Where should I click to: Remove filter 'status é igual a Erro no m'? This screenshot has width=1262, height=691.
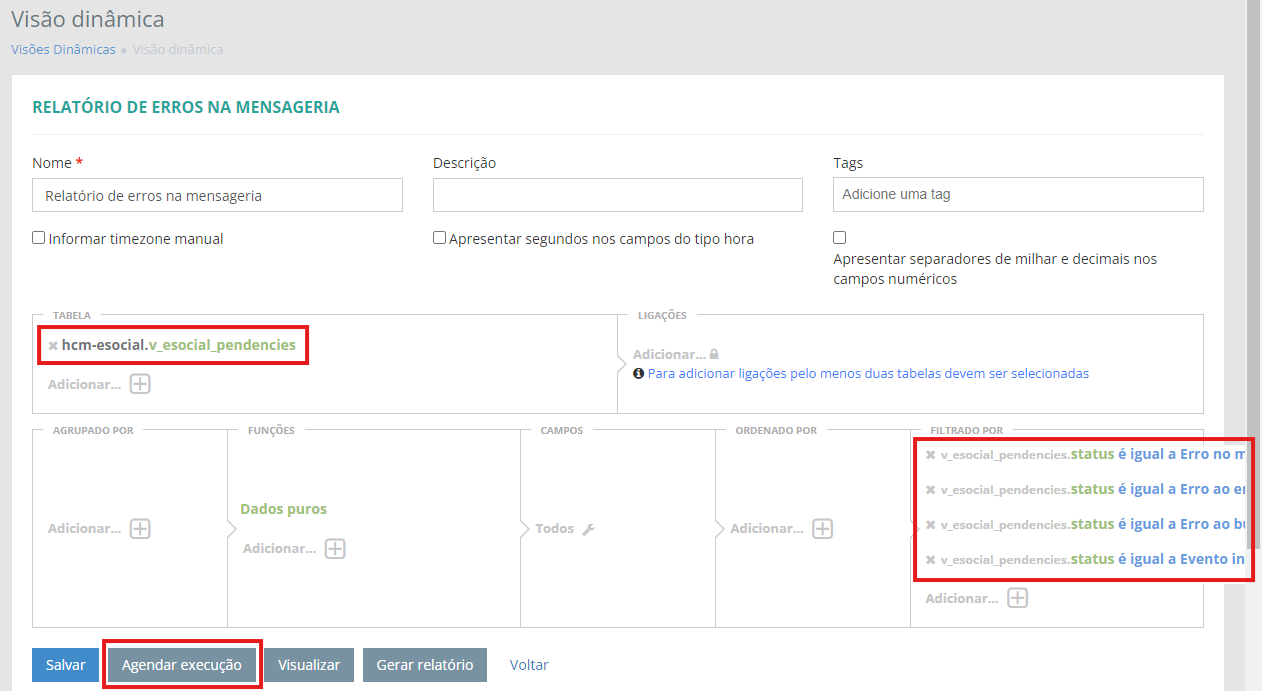931,455
